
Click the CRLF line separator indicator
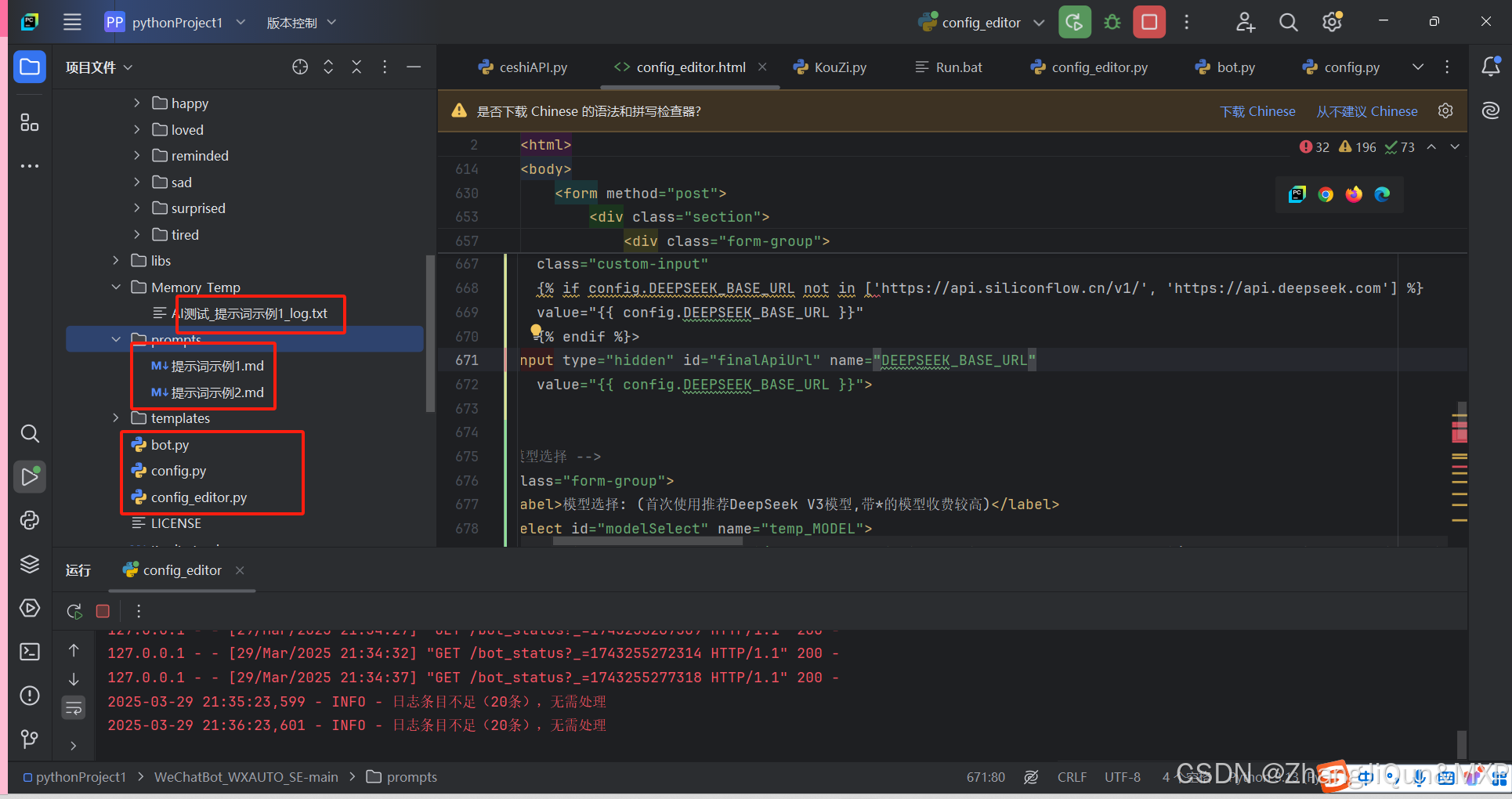coord(1072,777)
